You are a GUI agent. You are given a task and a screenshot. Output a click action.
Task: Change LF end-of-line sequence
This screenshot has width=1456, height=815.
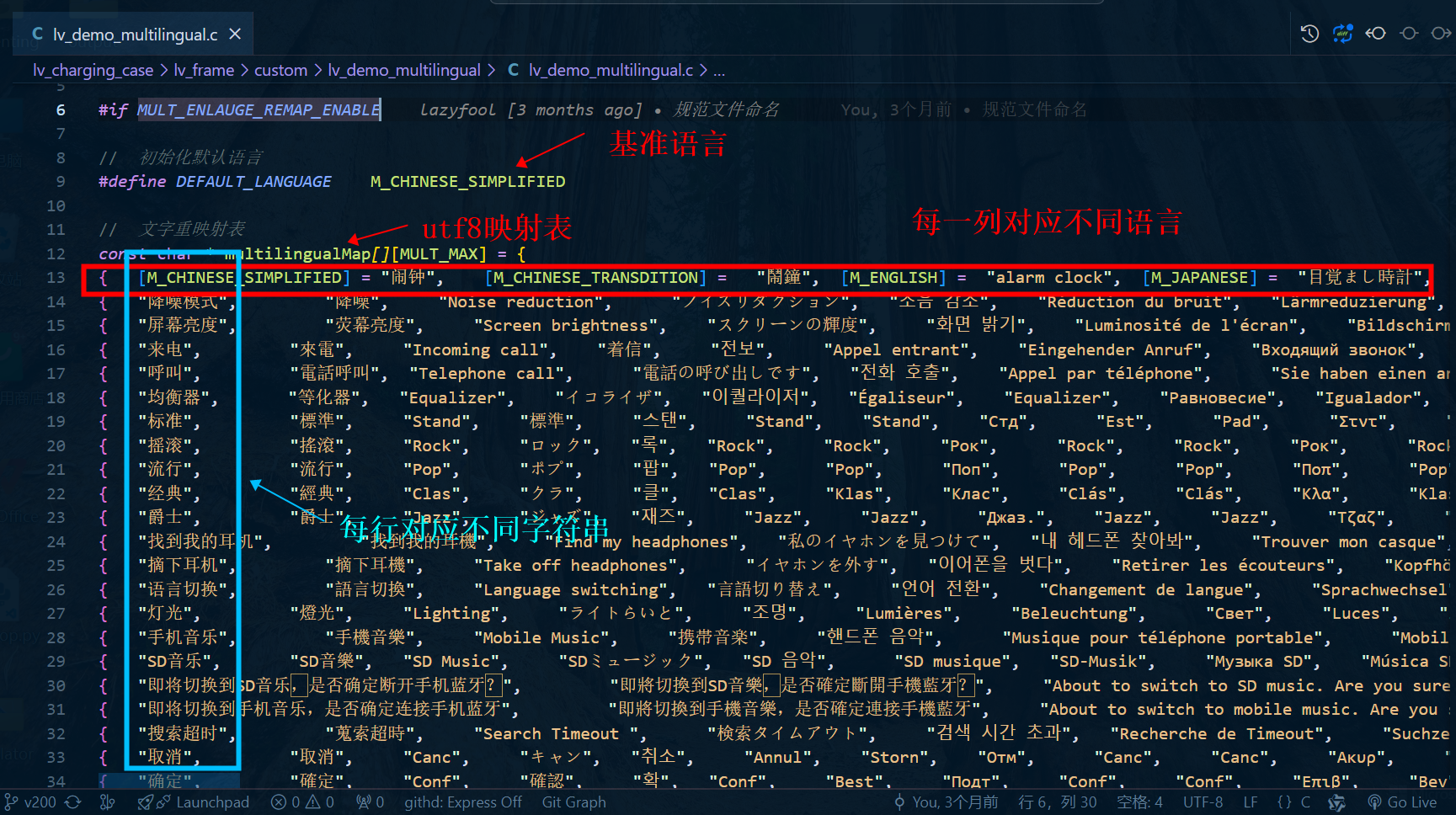pos(1251,802)
